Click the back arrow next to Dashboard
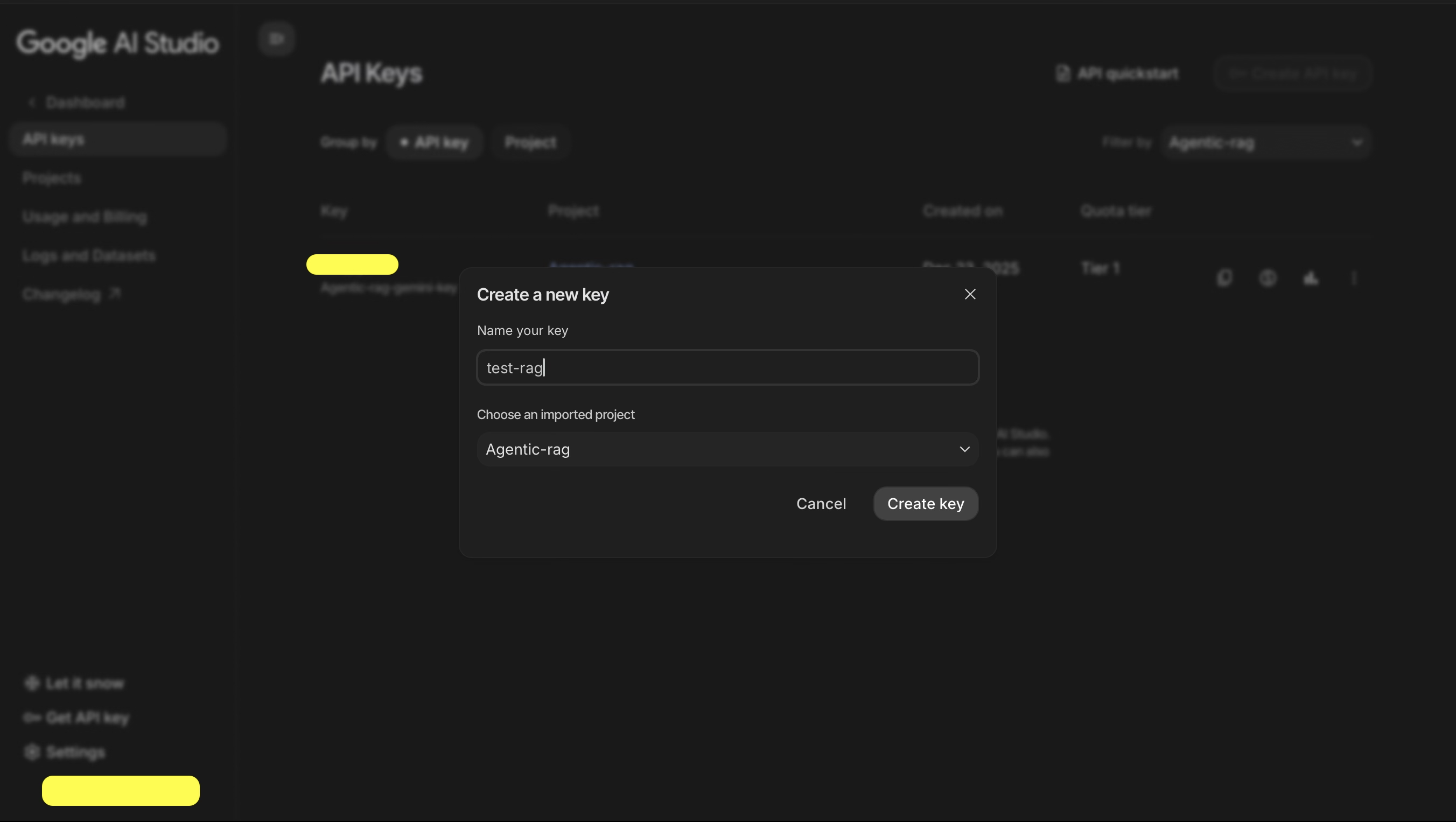The image size is (1456, 822). 32,102
